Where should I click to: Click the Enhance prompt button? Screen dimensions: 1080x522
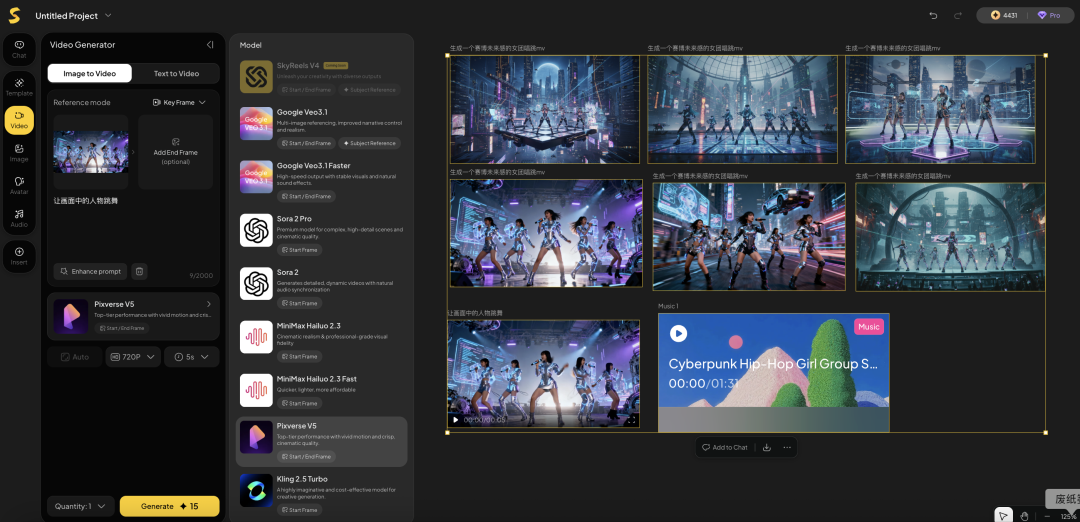(x=91, y=271)
